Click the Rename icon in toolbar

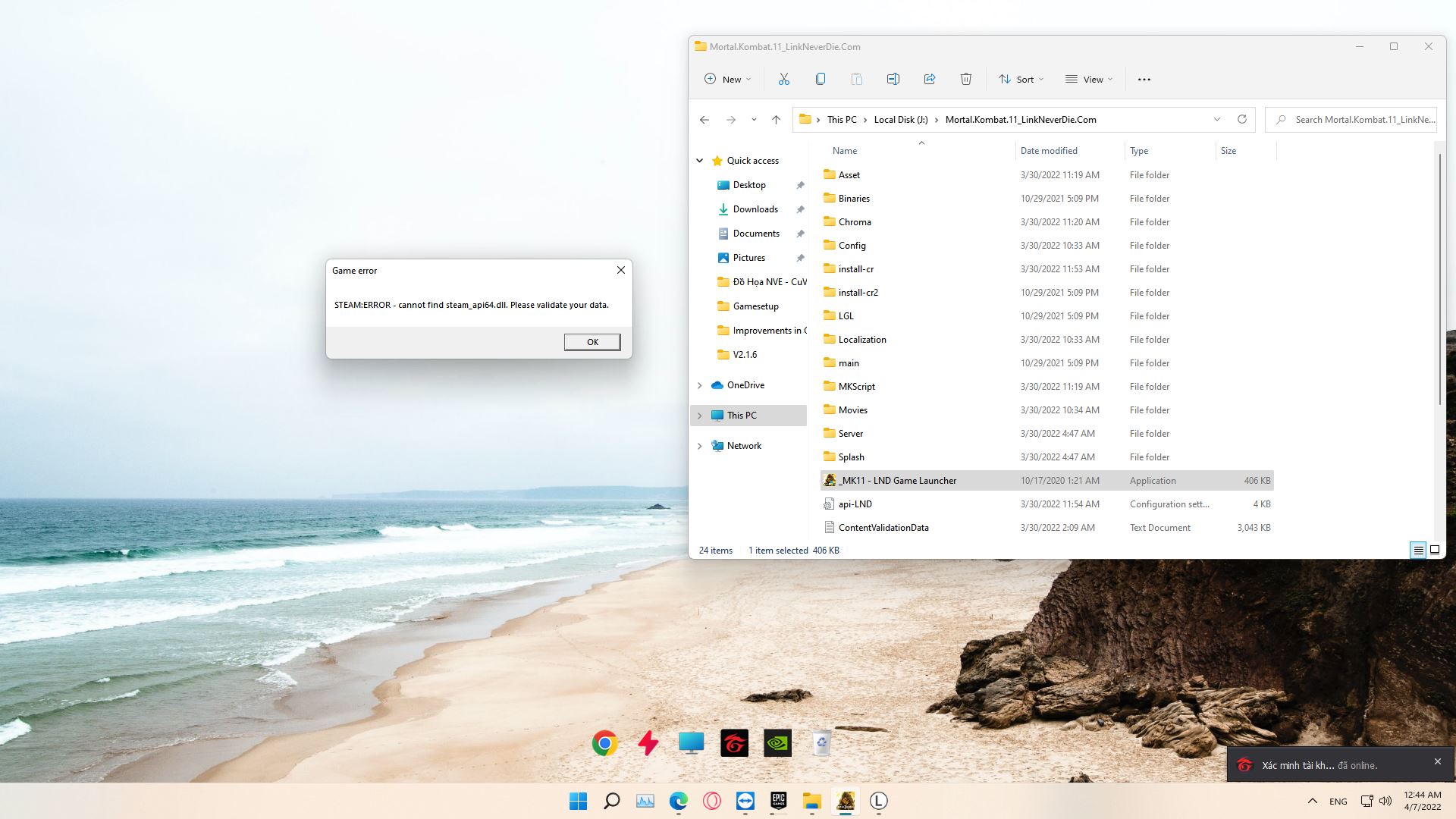[893, 79]
